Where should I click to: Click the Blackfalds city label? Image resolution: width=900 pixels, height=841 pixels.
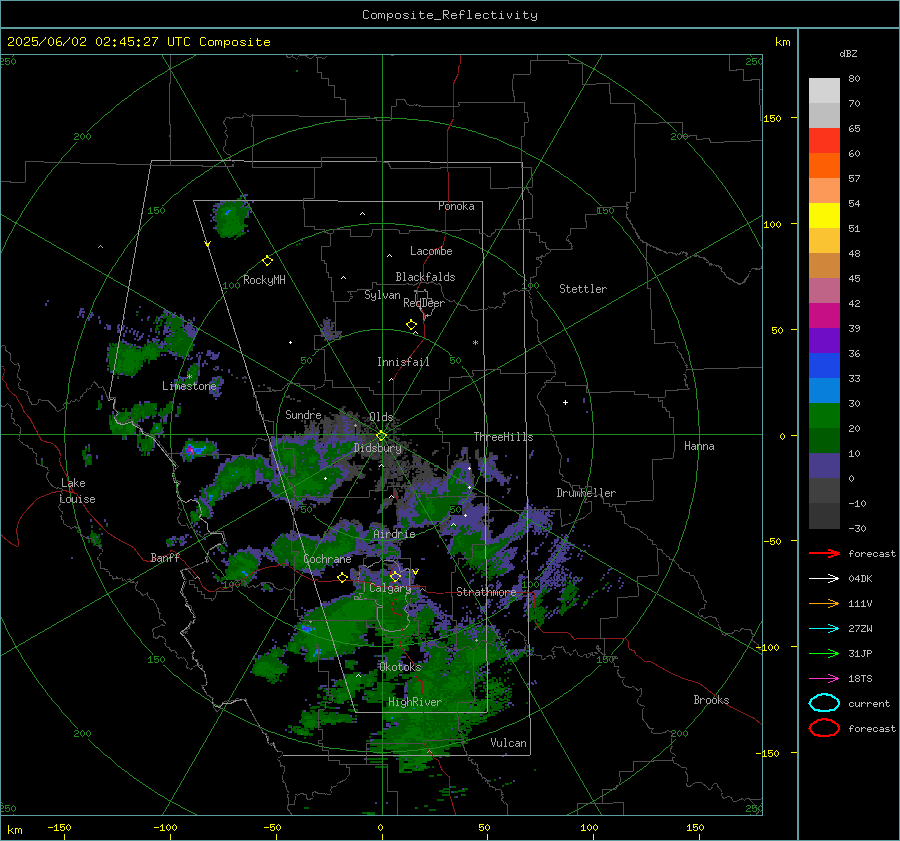425,277
